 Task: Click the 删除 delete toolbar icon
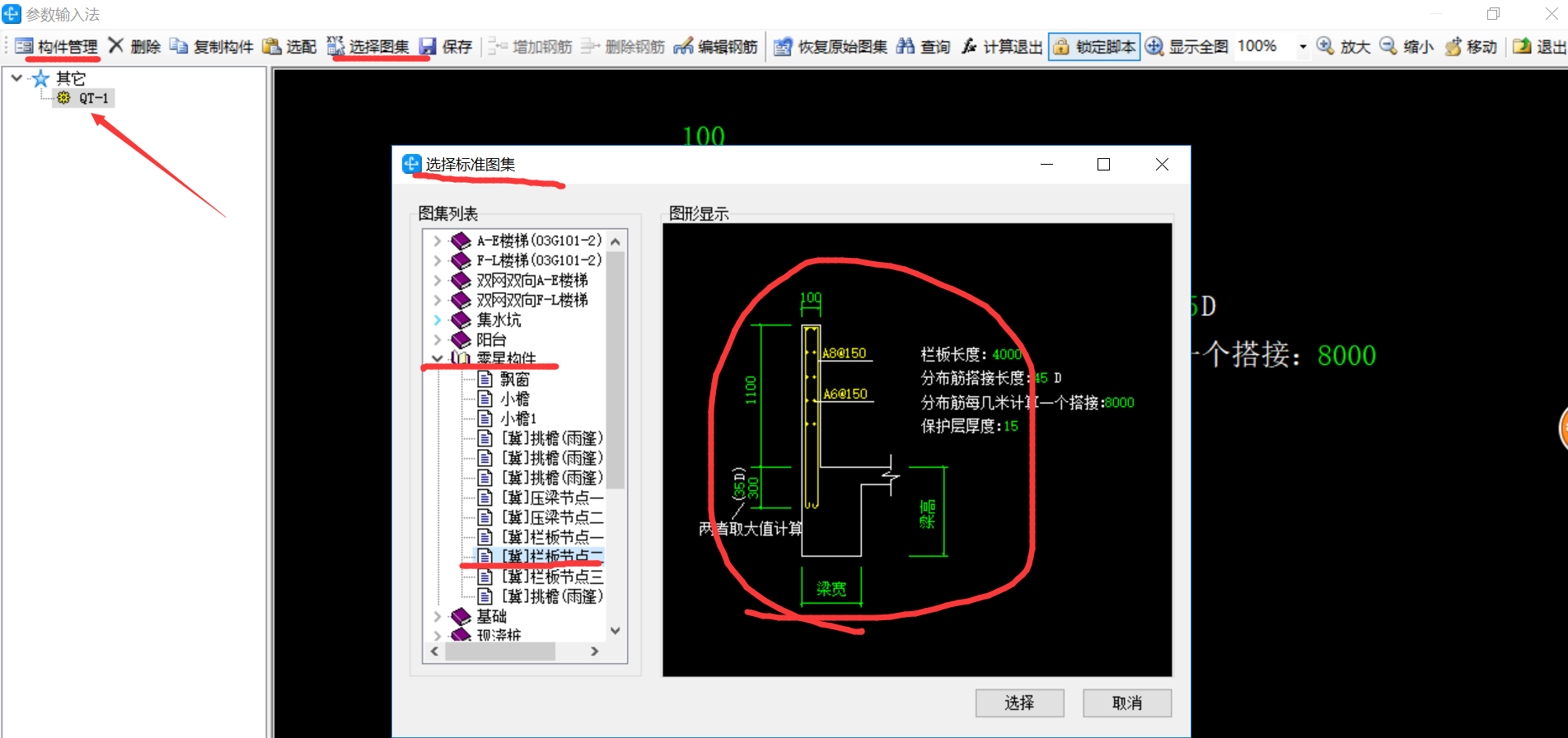(134, 46)
